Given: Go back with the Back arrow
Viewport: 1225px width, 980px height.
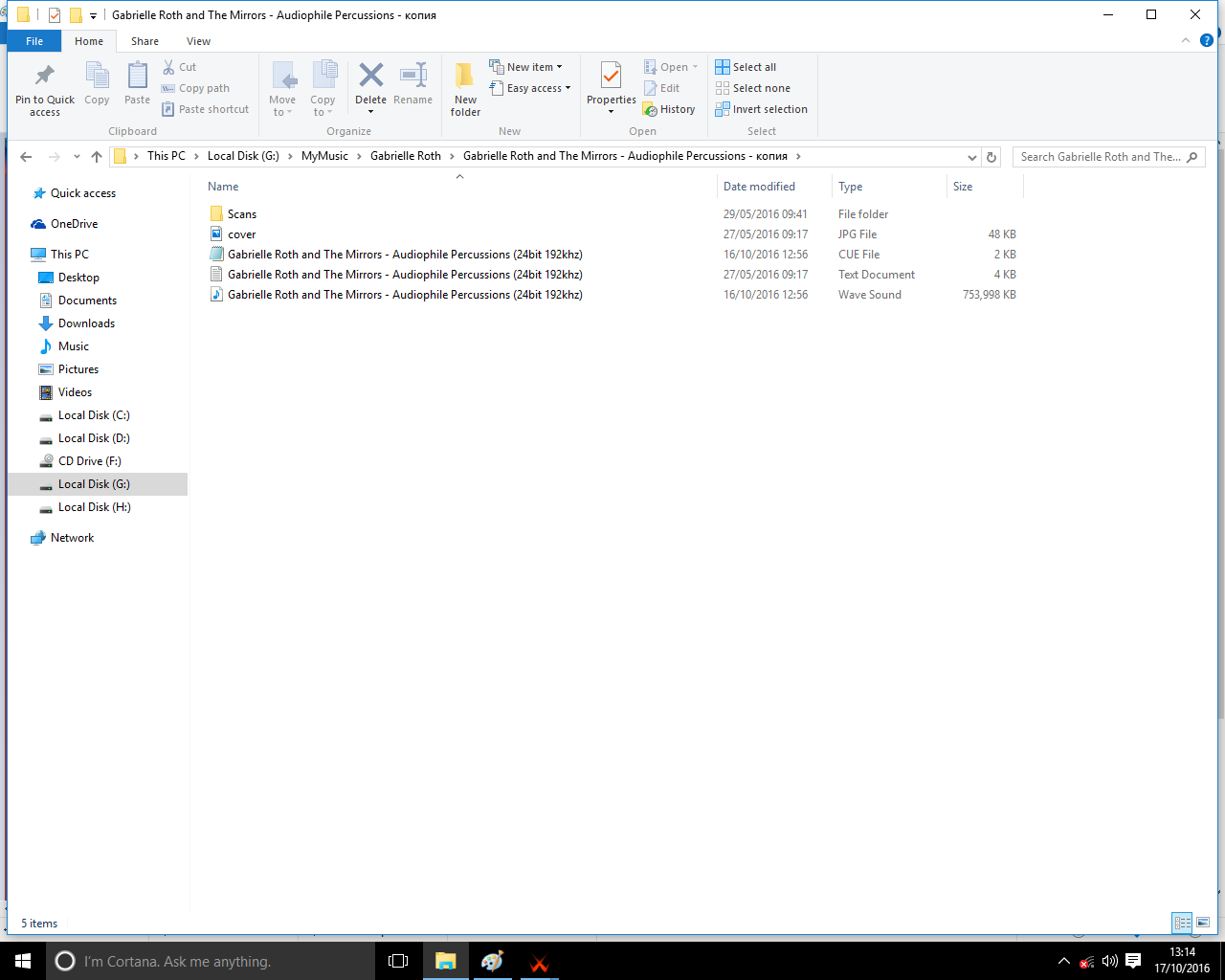Looking at the screenshot, I should (x=26, y=157).
